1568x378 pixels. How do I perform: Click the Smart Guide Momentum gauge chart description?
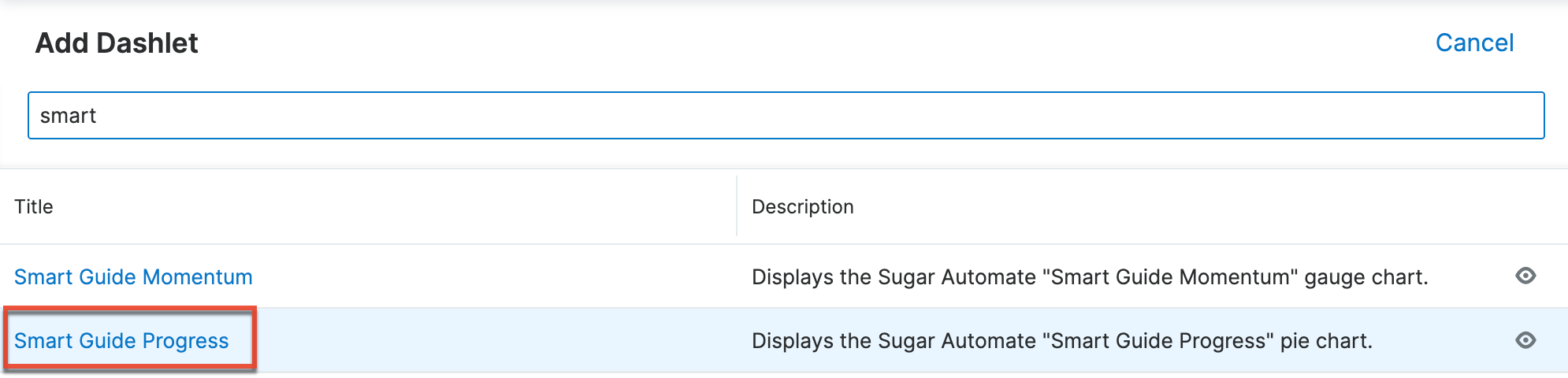1089,277
